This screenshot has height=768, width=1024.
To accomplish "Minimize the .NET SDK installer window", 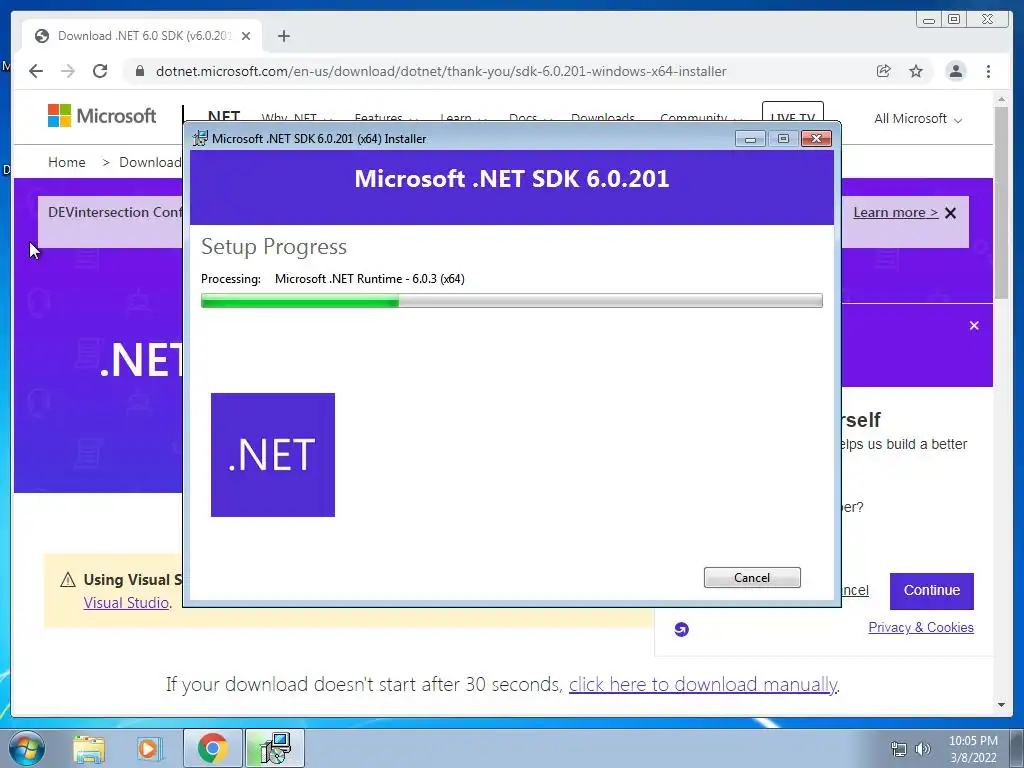I will [x=750, y=138].
